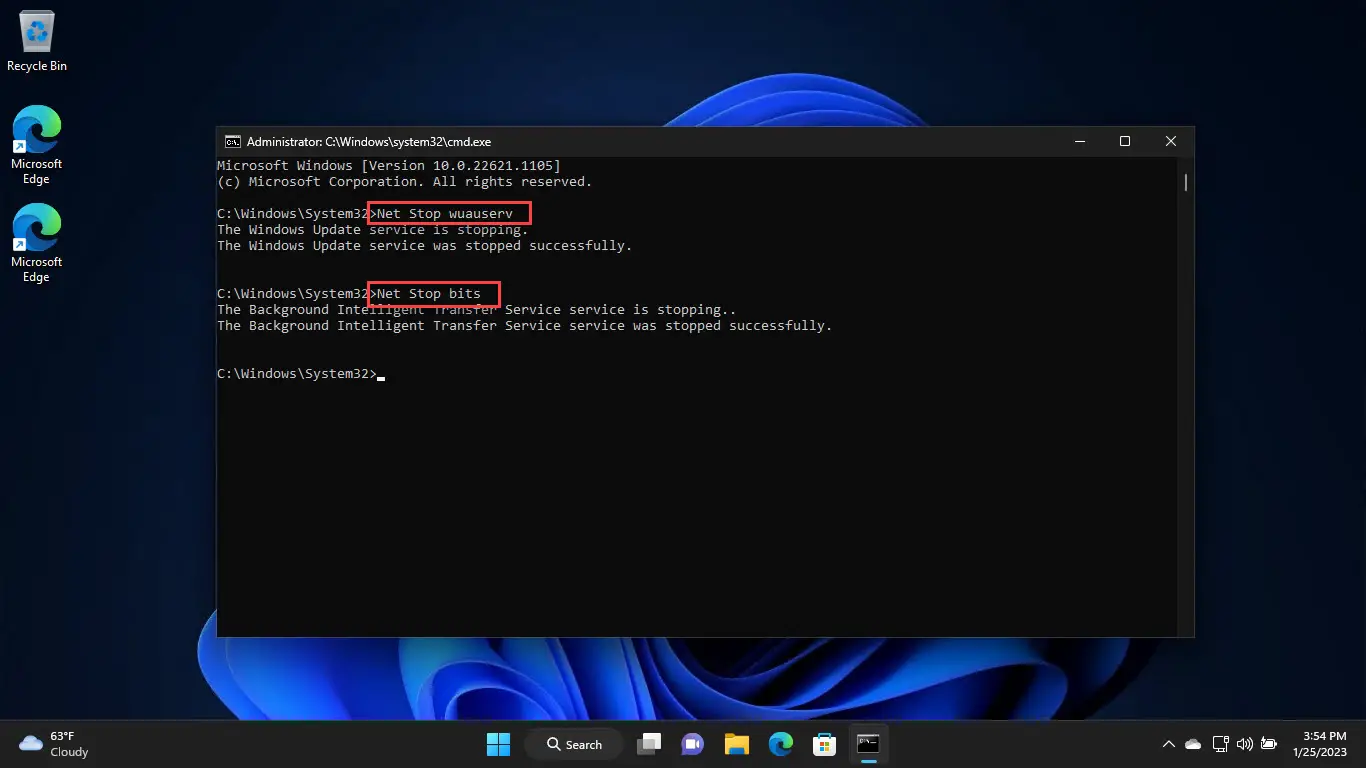Click the volume speaker tray icon

point(1245,744)
